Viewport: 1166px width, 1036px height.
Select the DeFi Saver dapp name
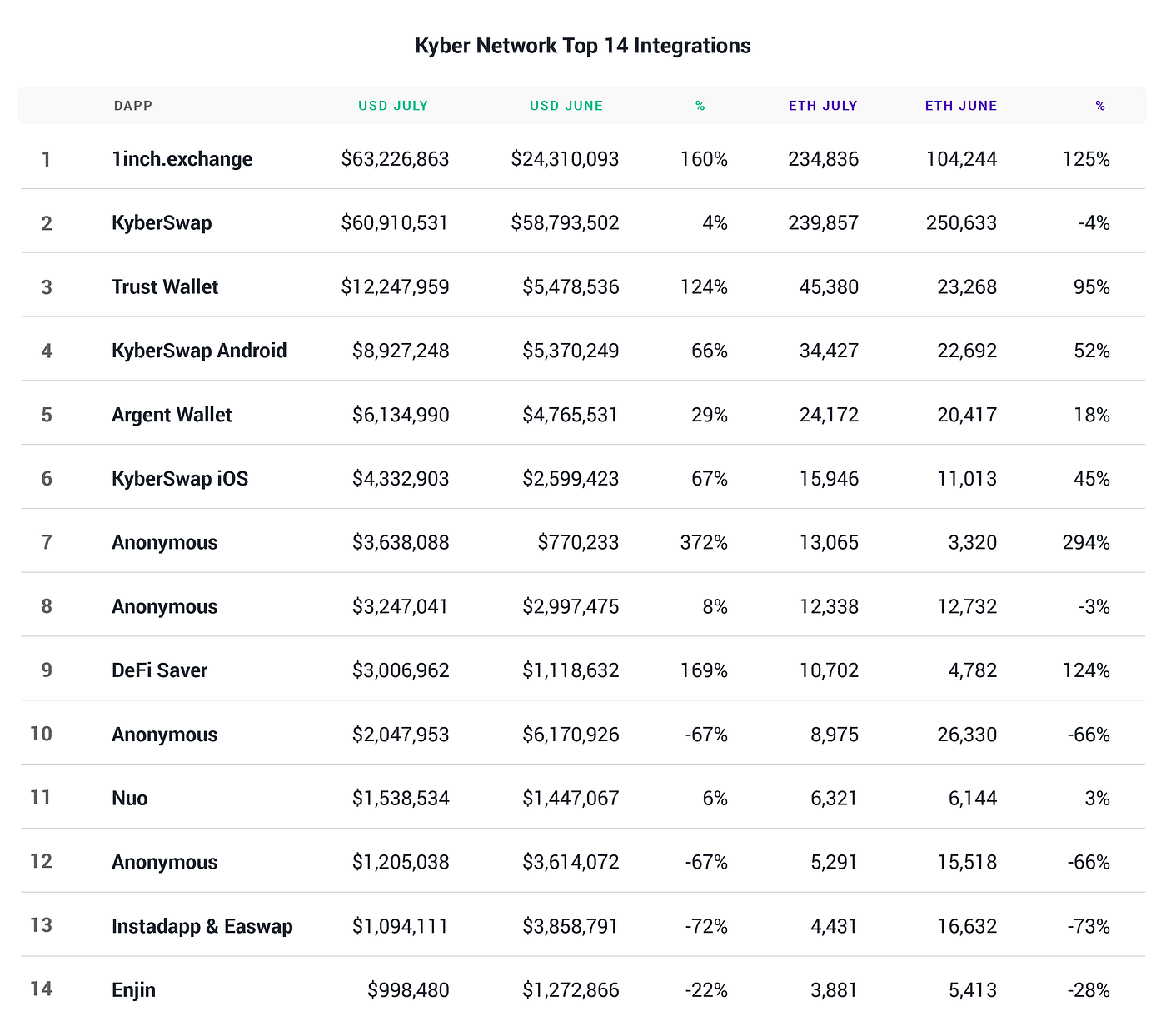160,670
